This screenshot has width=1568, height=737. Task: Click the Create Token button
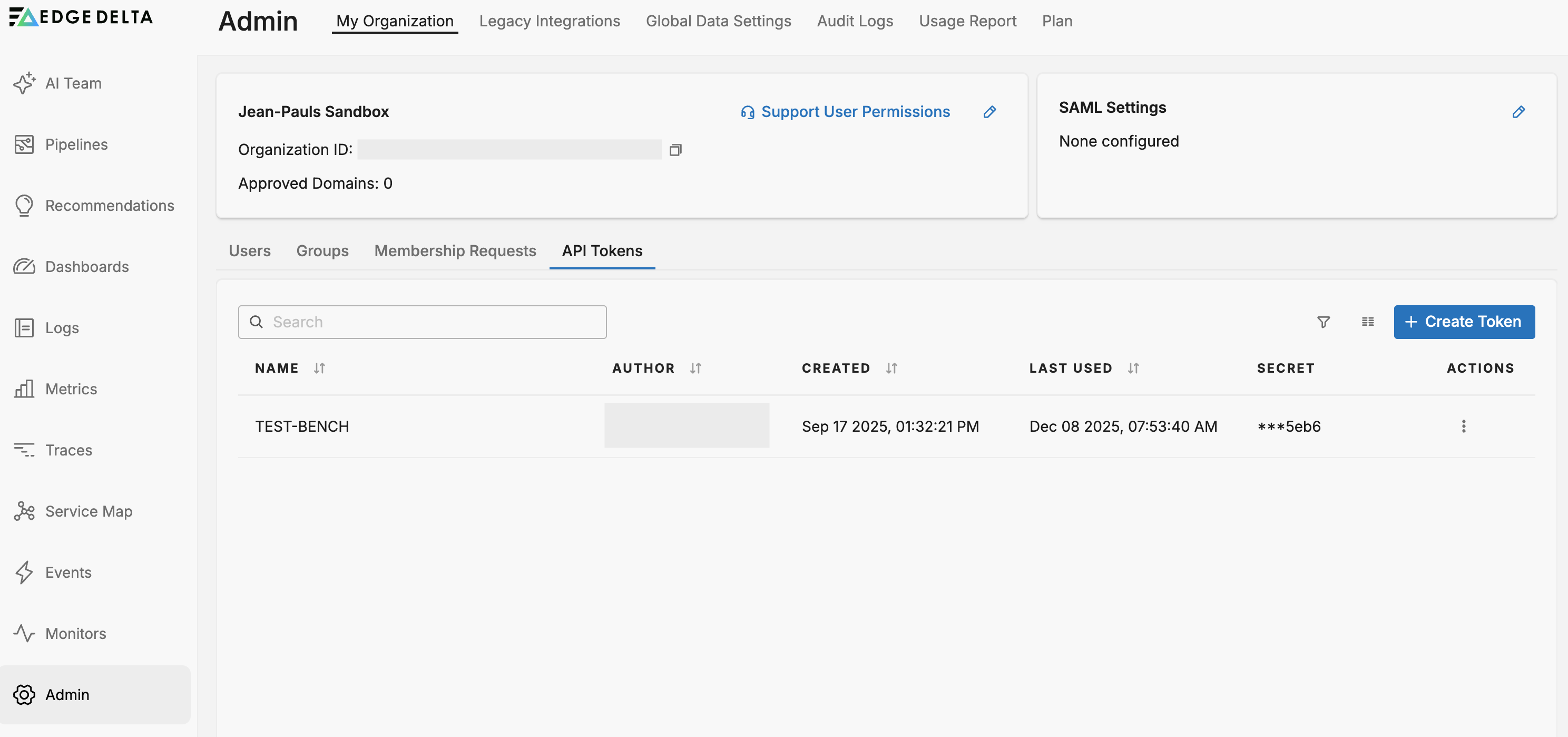(1464, 322)
